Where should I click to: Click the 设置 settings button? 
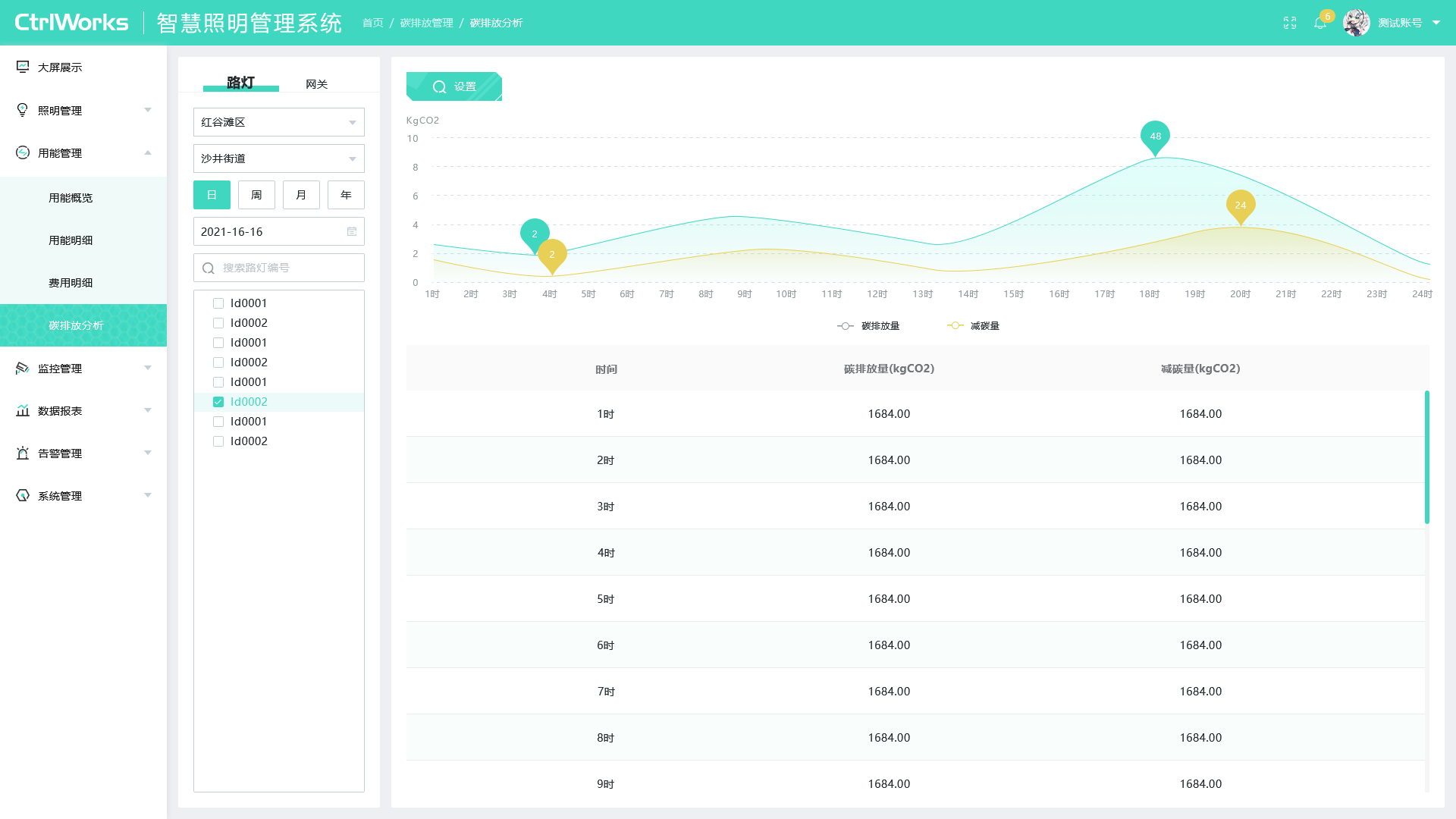pyautogui.click(x=454, y=86)
